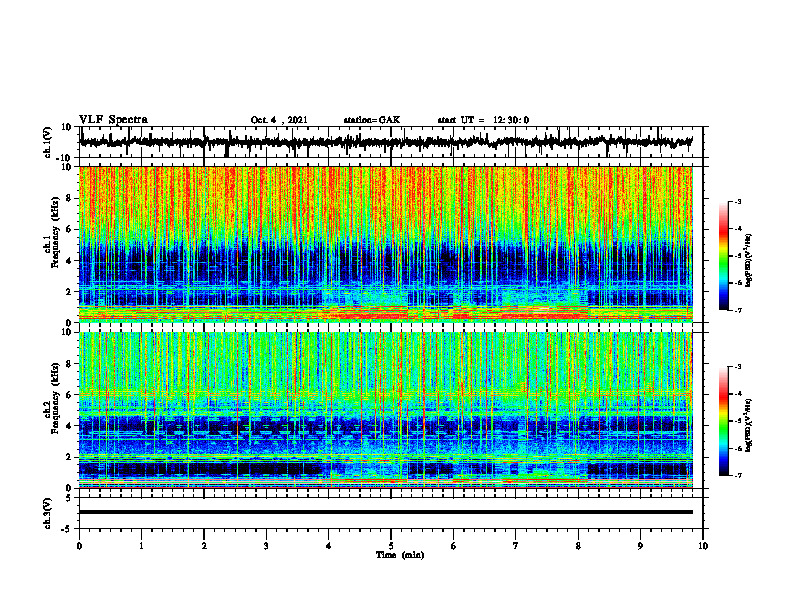
Task: Click the log(PSD) label beside ch.2 colorbar
Action: point(748,427)
